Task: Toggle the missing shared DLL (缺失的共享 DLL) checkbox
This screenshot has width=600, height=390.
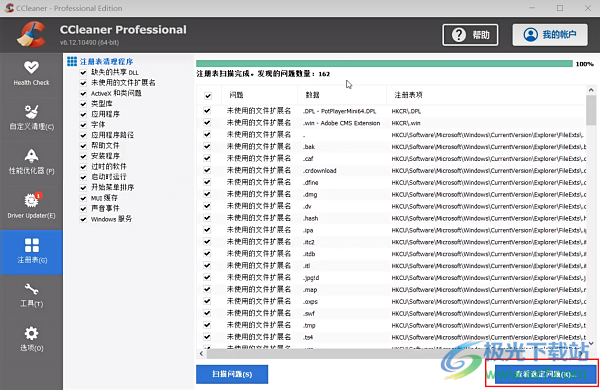Action: click(83, 72)
